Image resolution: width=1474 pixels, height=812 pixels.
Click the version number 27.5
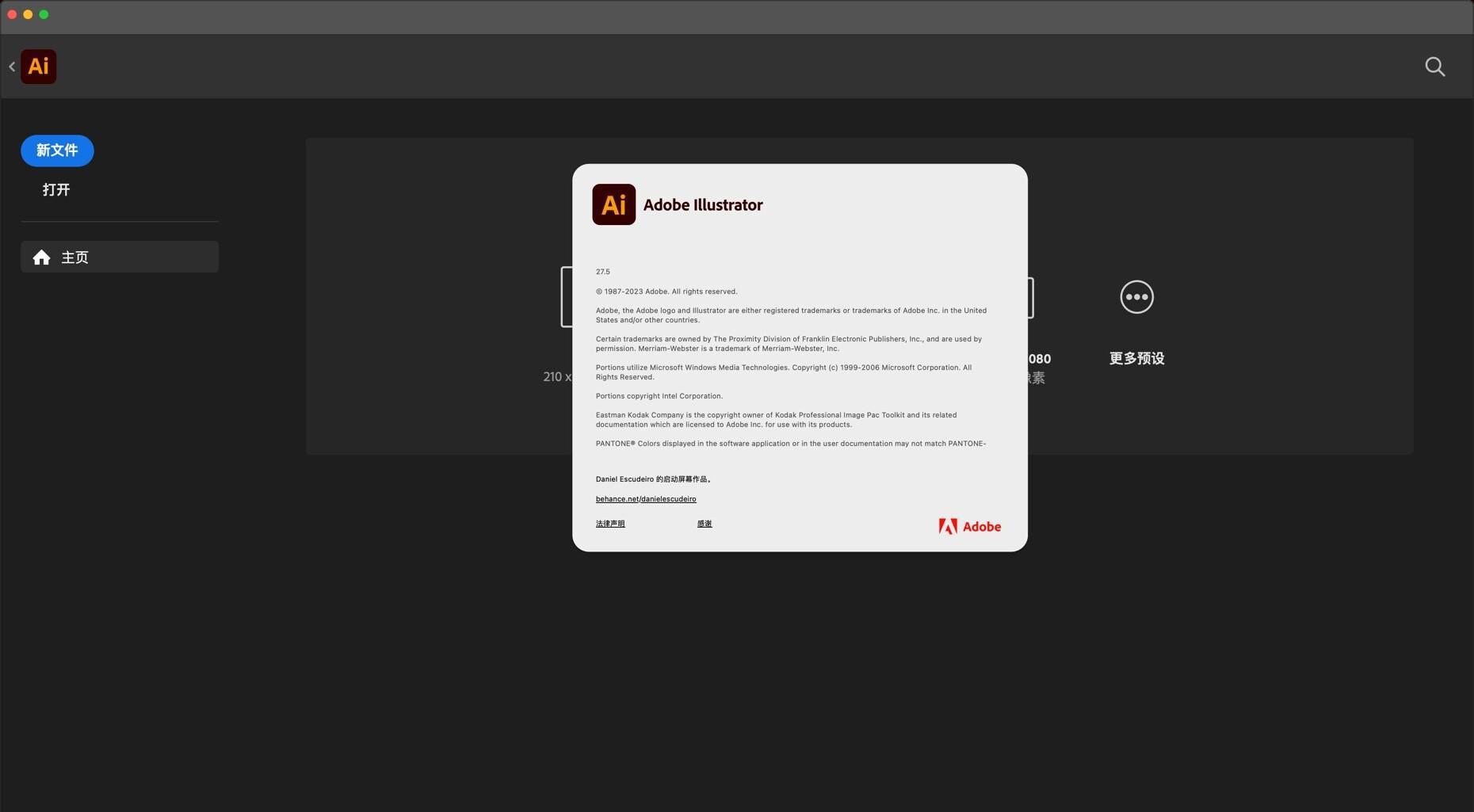(x=603, y=272)
